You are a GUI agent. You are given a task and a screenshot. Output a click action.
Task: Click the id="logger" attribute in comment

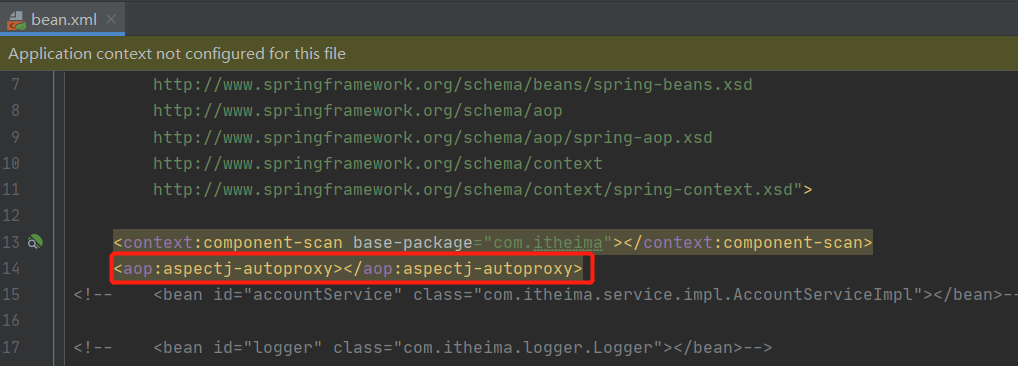268,348
